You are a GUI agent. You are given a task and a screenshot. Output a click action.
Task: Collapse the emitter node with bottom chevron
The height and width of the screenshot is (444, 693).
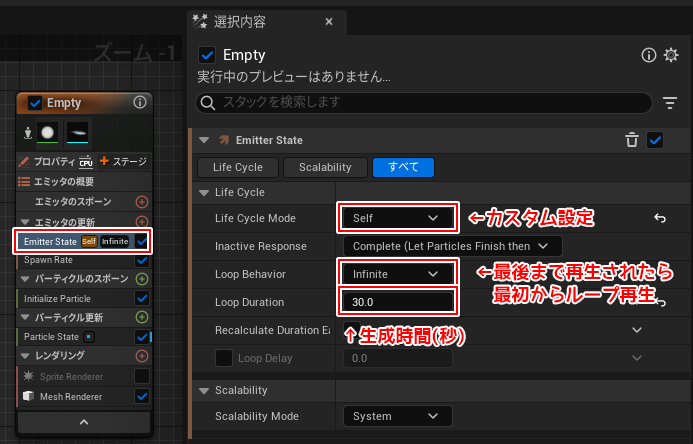coord(84,423)
